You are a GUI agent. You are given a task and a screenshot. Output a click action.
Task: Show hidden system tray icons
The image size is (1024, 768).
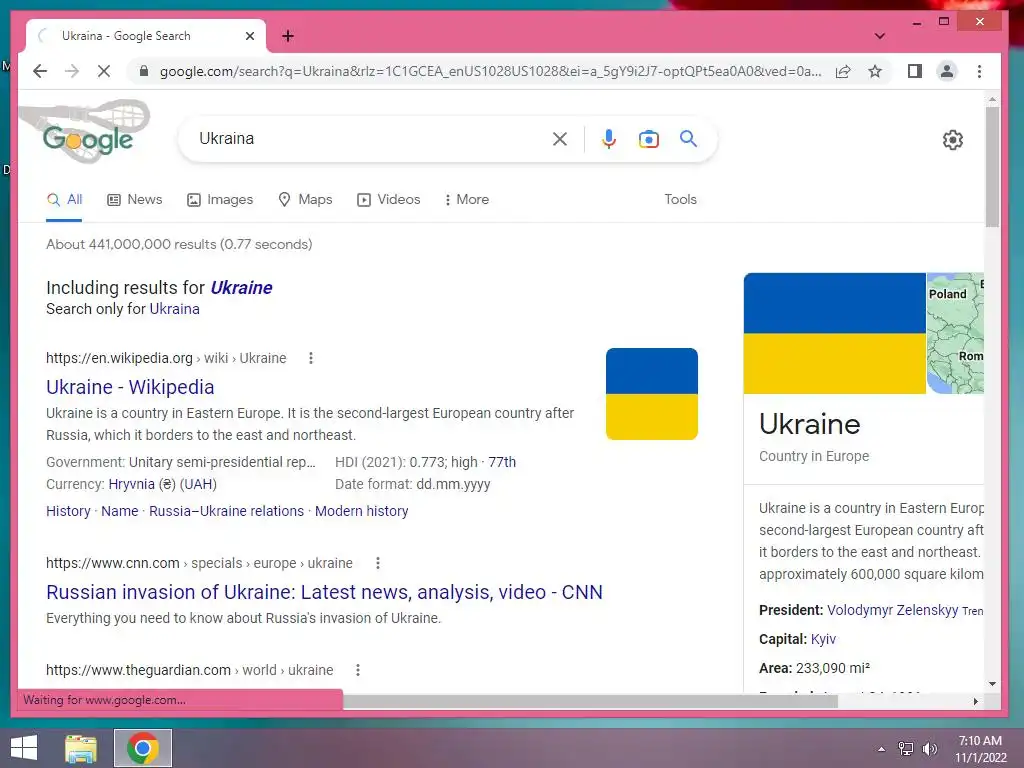tap(882, 749)
